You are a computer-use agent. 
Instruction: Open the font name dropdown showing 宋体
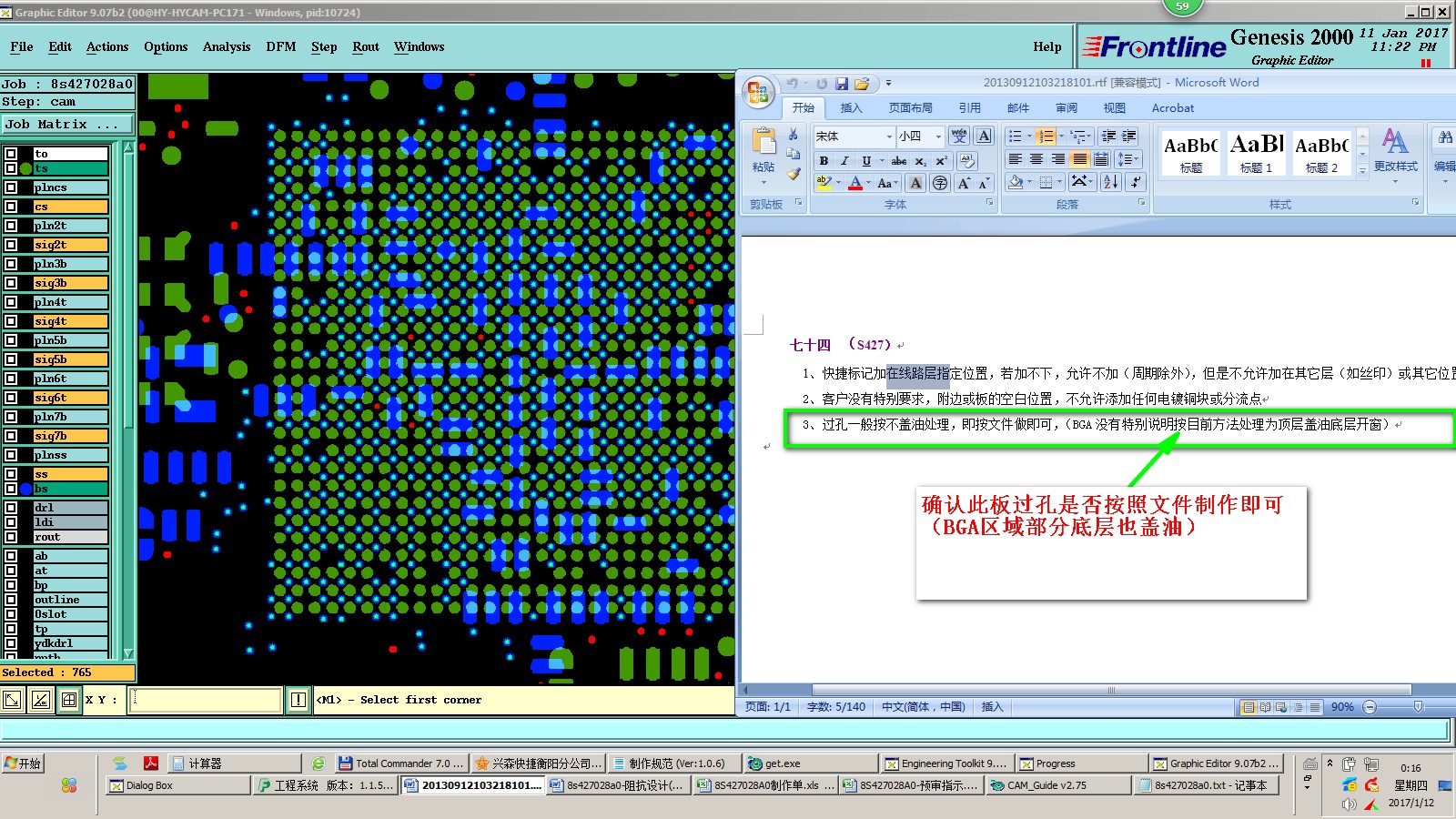[889, 136]
